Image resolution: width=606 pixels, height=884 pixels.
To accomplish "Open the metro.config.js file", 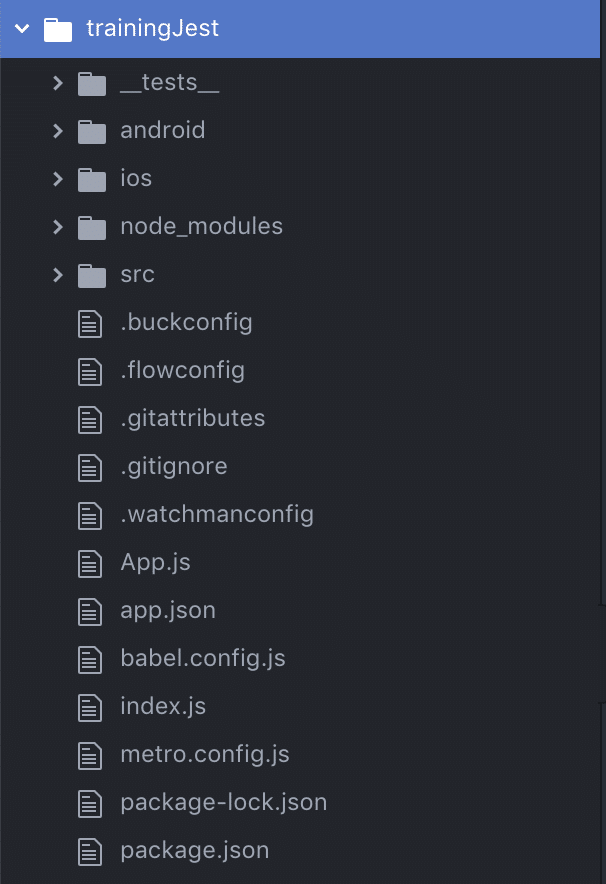I will (204, 755).
